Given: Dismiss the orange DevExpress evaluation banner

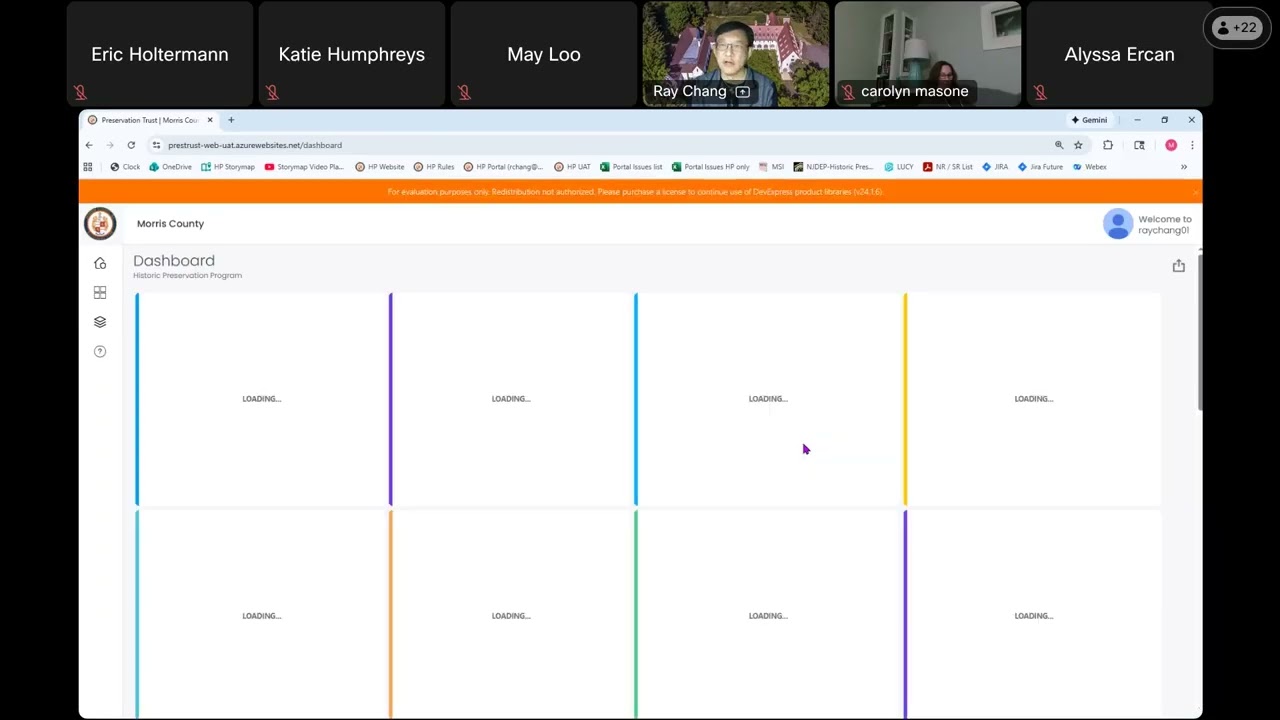Looking at the screenshot, I should pyautogui.click(x=1195, y=191).
